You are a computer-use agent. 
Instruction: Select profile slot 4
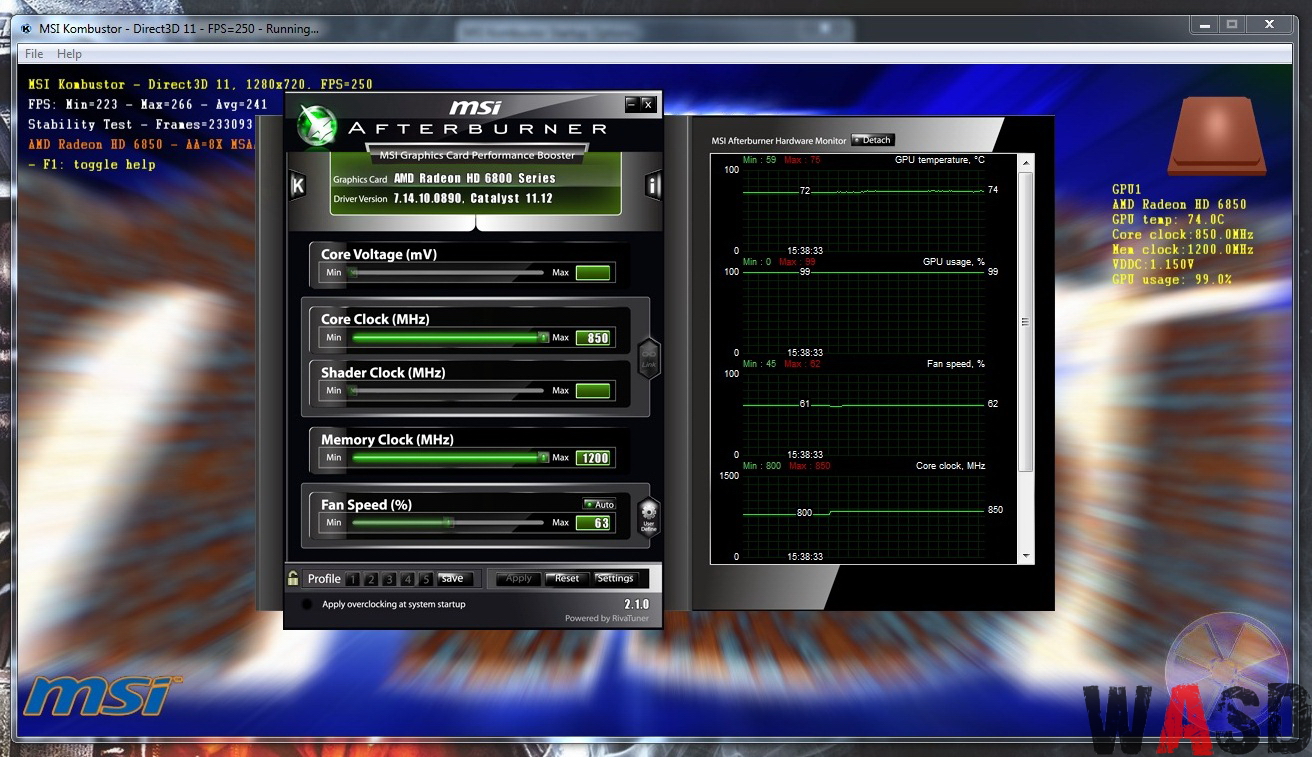(x=407, y=579)
